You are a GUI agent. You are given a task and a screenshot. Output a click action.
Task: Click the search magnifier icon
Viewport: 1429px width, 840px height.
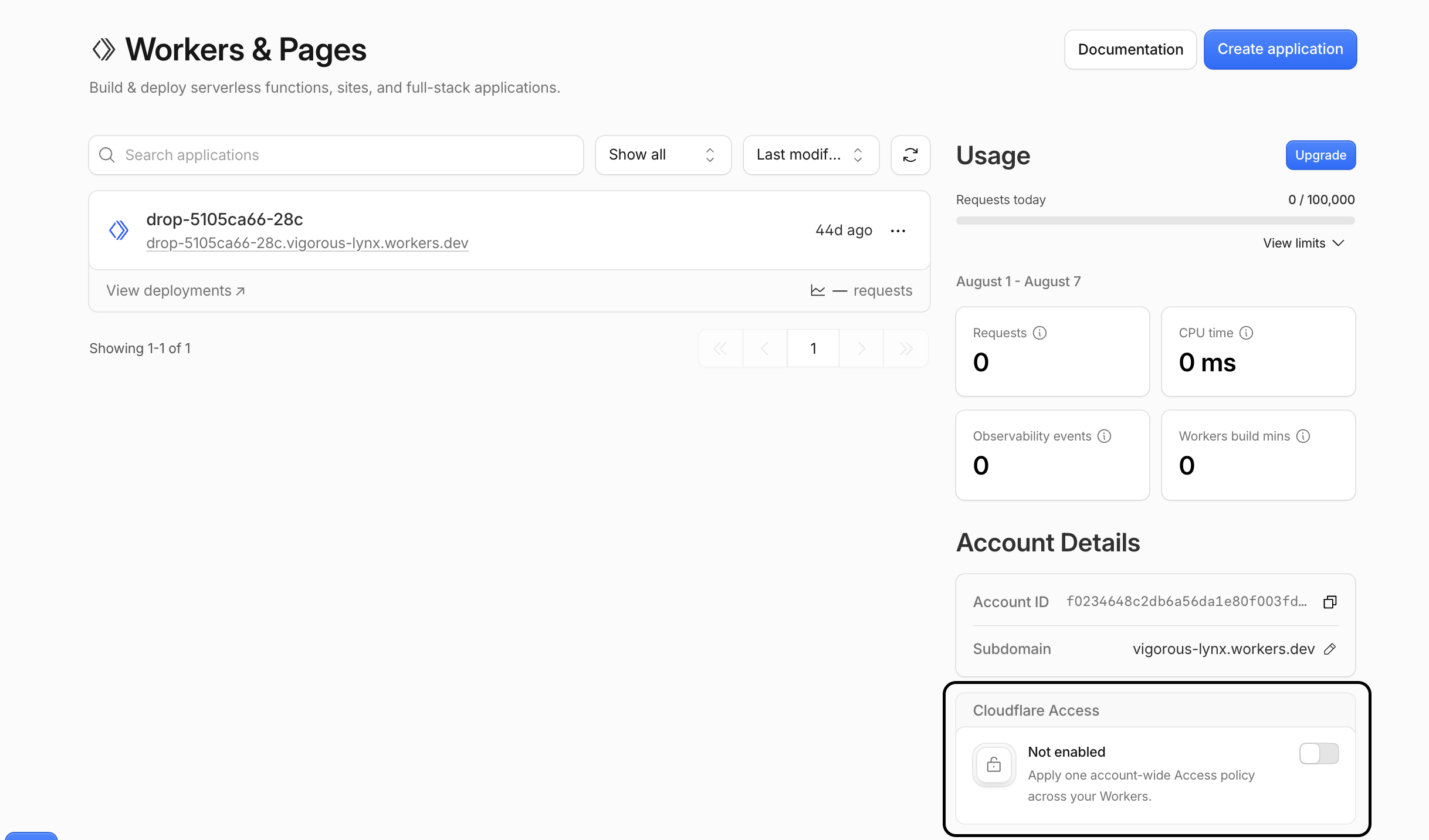coord(107,155)
